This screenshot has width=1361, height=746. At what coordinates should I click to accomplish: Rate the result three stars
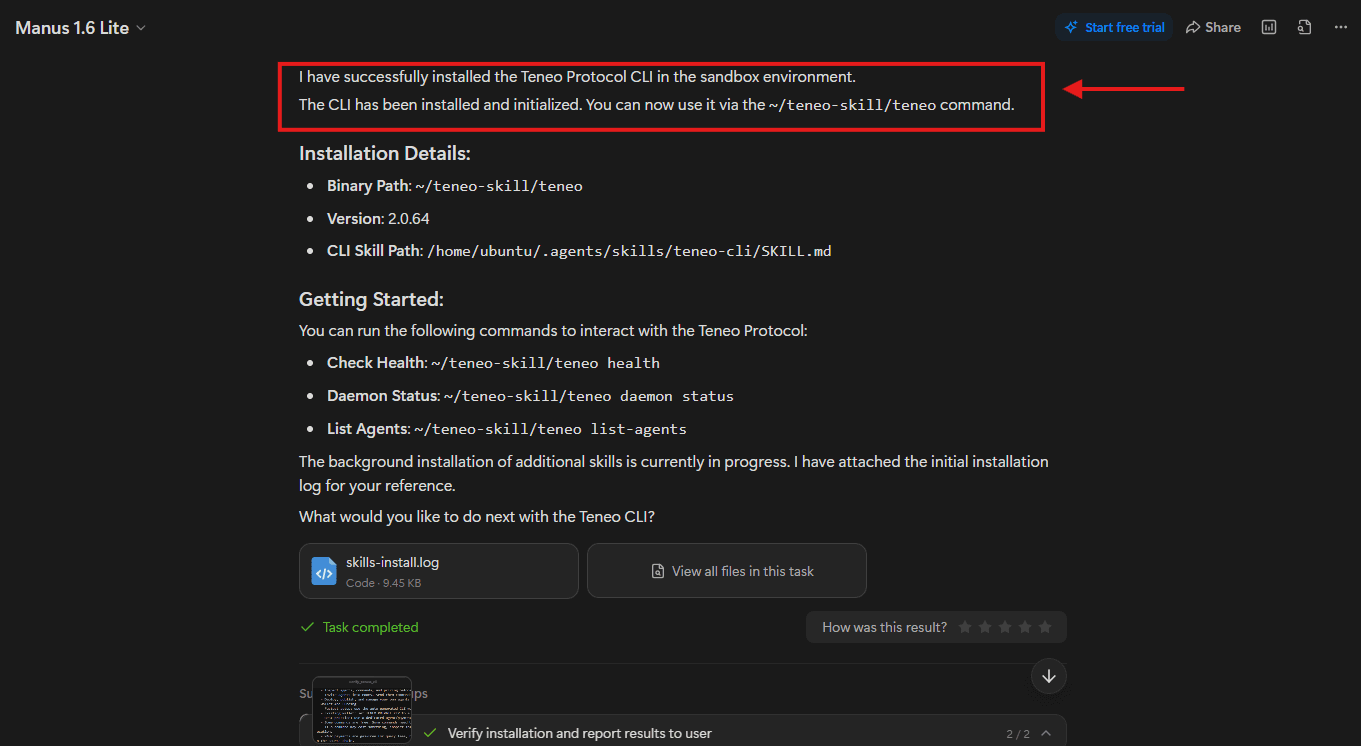click(x=1005, y=627)
